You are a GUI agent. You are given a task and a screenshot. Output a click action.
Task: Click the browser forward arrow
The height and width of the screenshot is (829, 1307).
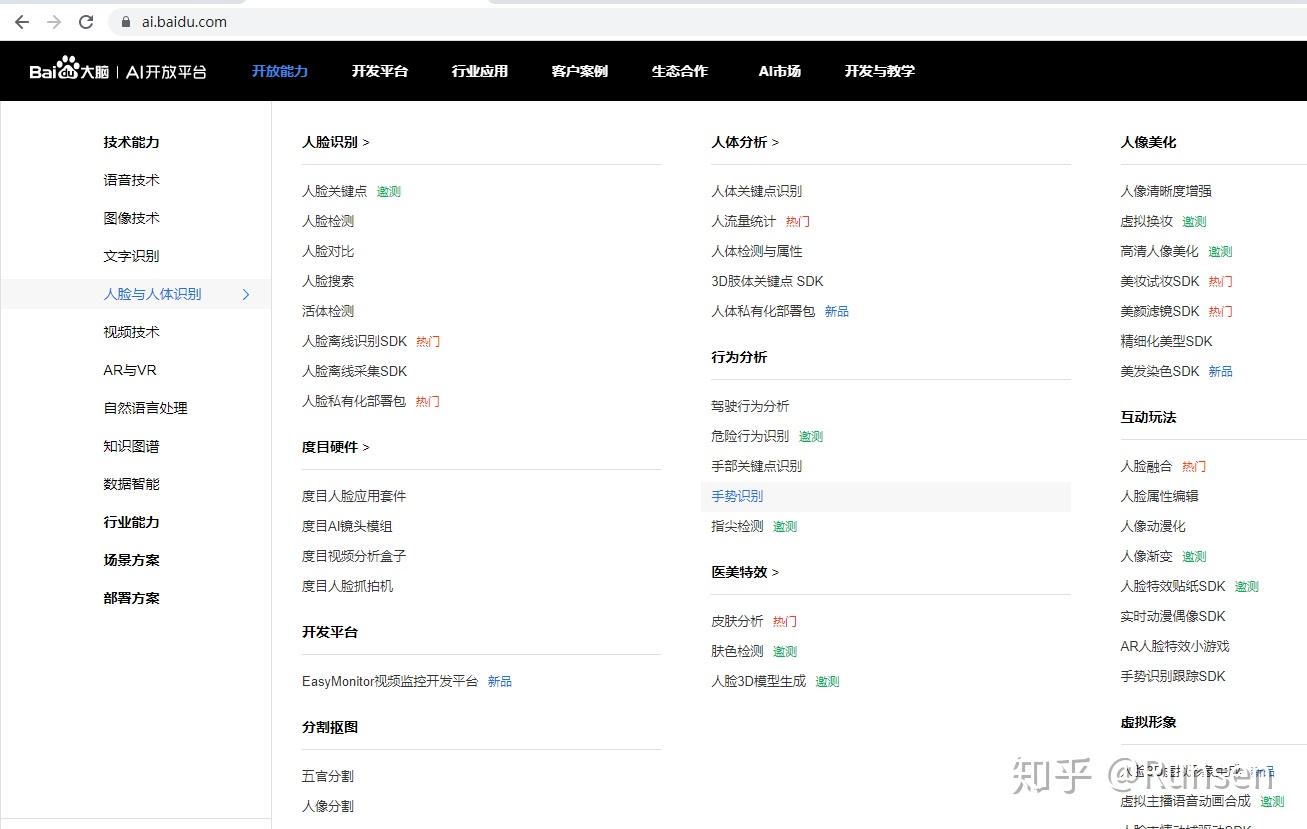click(x=54, y=22)
